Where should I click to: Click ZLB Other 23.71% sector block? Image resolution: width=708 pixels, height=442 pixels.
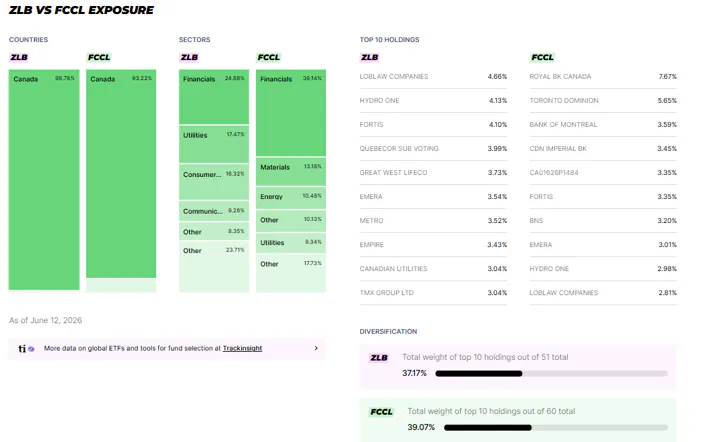pos(214,266)
